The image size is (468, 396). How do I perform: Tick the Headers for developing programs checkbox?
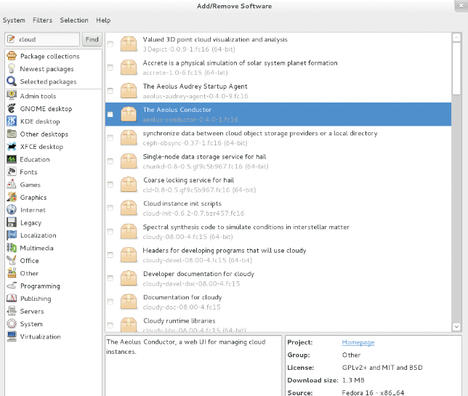click(x=110, y=255)
